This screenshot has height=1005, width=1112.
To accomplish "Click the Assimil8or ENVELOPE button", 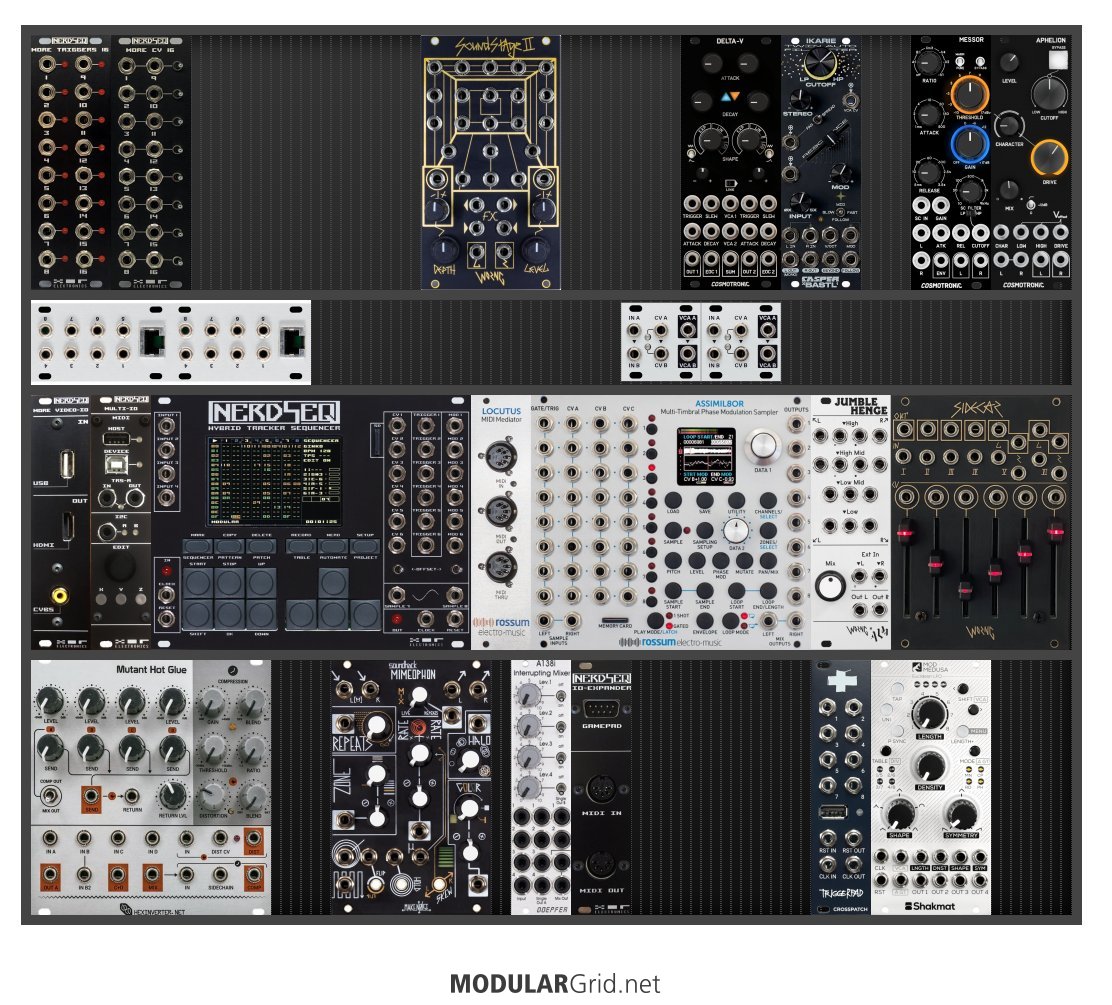I will pos(704,621).
